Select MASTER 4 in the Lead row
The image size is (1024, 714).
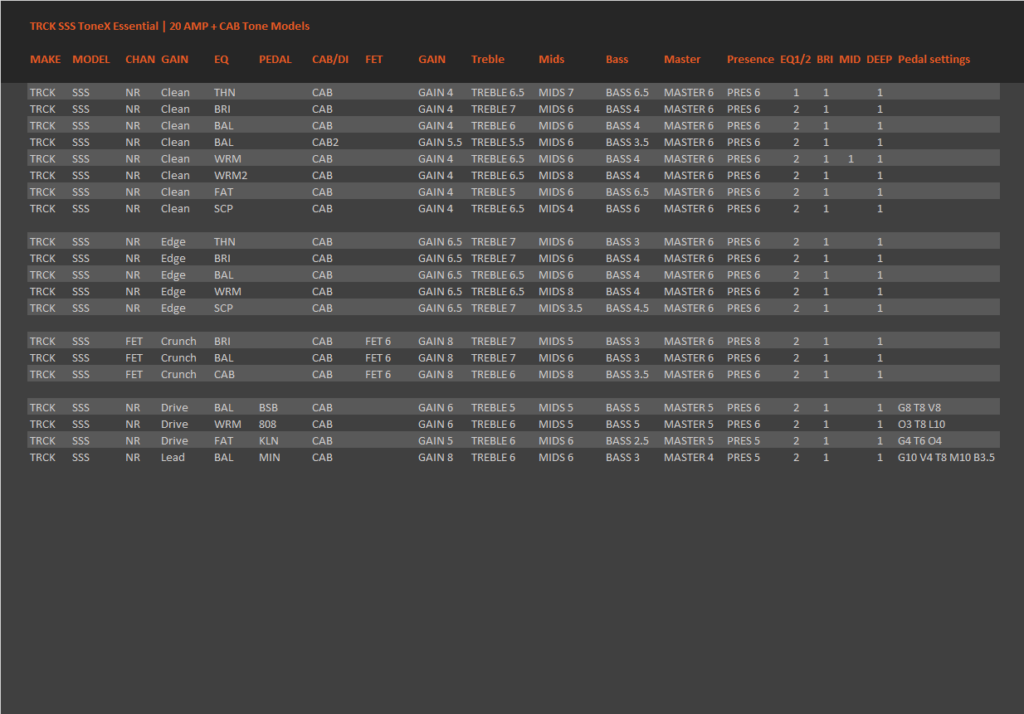[688, 458]
